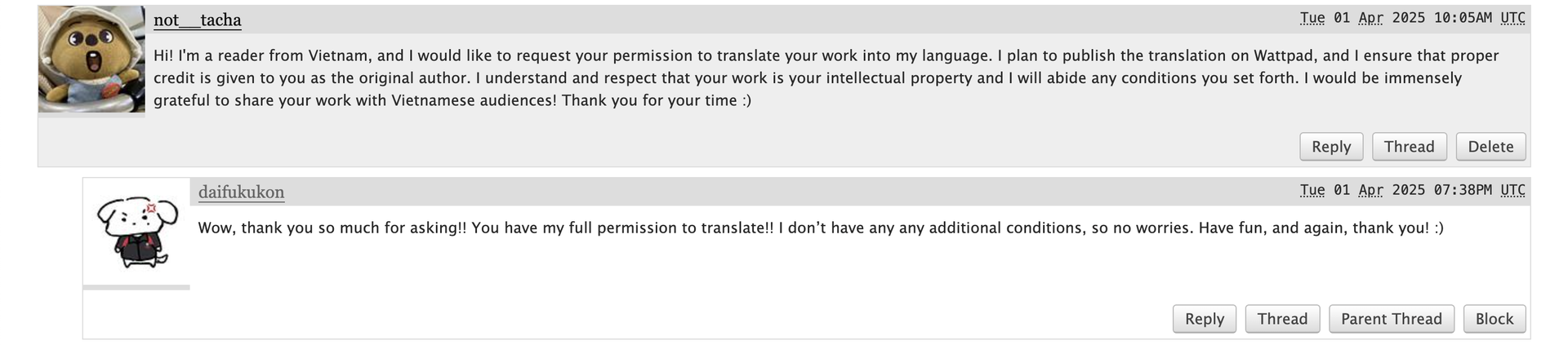Click "UTC" in the 07:38PM timestamp

[1512, 190]
